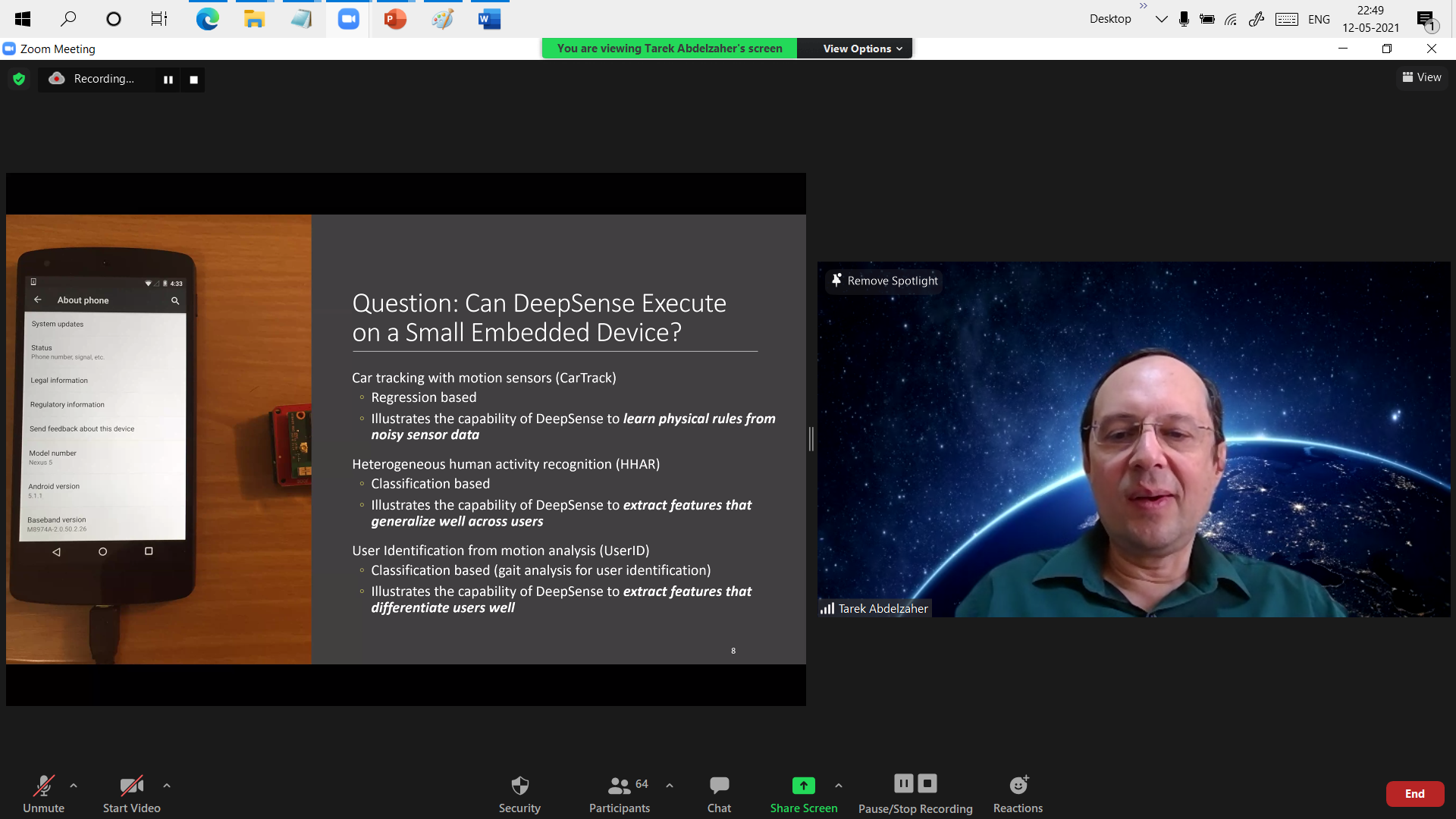Click Share Screen button

coord(804,793)
